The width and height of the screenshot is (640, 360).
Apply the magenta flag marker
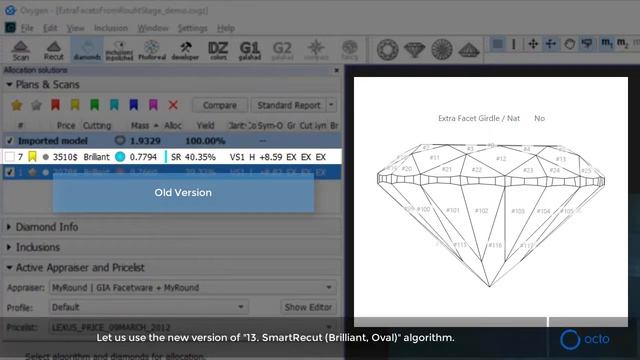pyautogui.click(x=153, y=105)
